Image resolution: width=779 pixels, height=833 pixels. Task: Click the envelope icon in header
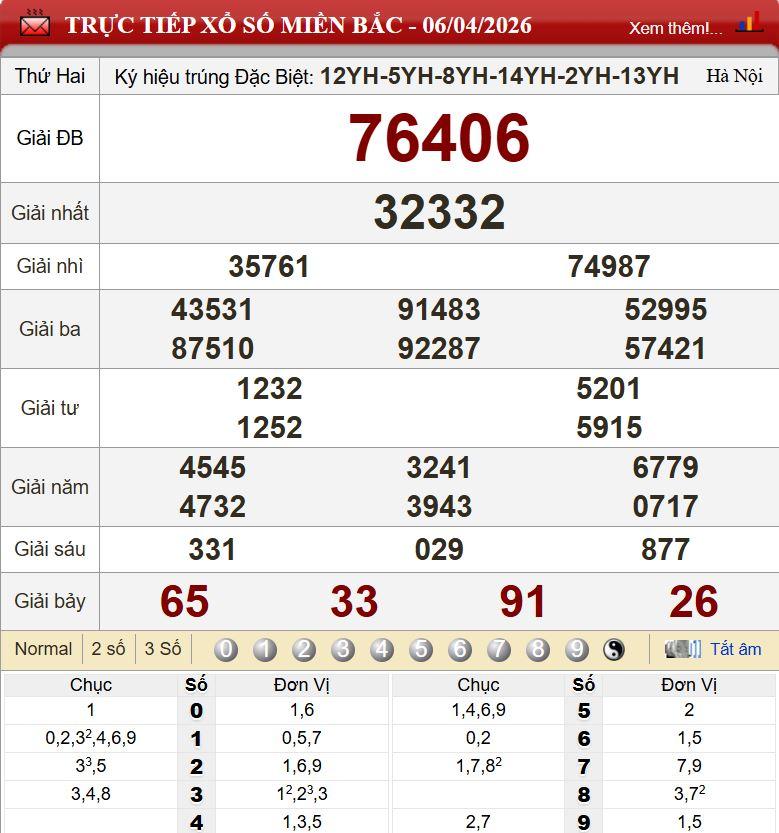click(35, 25)
